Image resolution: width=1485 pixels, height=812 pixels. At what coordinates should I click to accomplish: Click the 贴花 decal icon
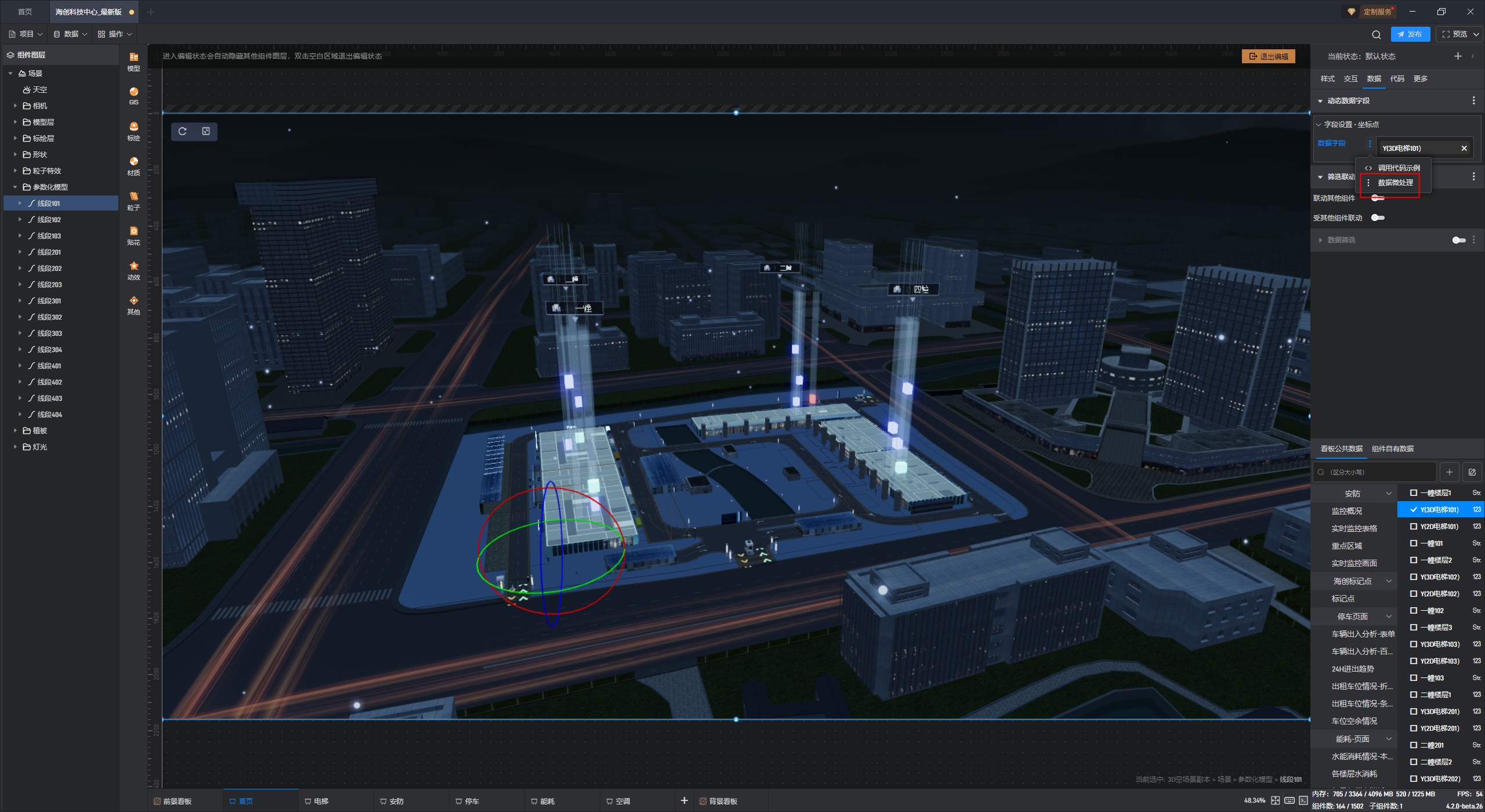click(133, 234)
